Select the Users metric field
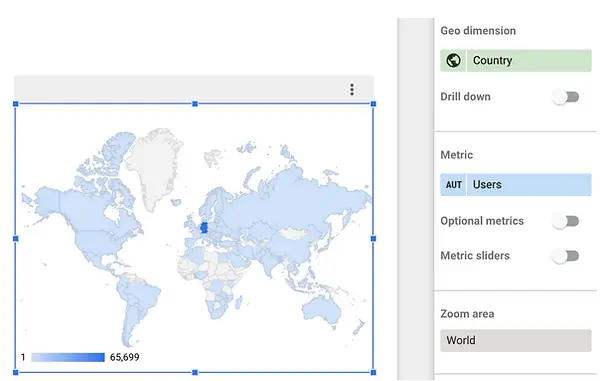The width and height of the screenshot is (600, 381). pyautogui.click(x=515, y=185)
